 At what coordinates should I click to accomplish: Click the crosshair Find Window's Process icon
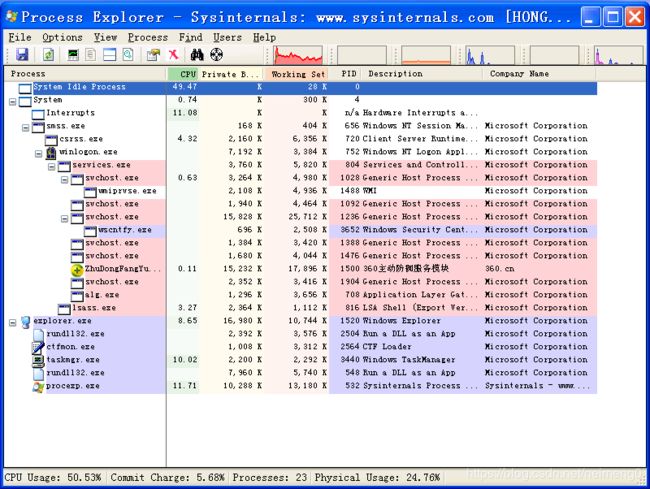point(216,55)
